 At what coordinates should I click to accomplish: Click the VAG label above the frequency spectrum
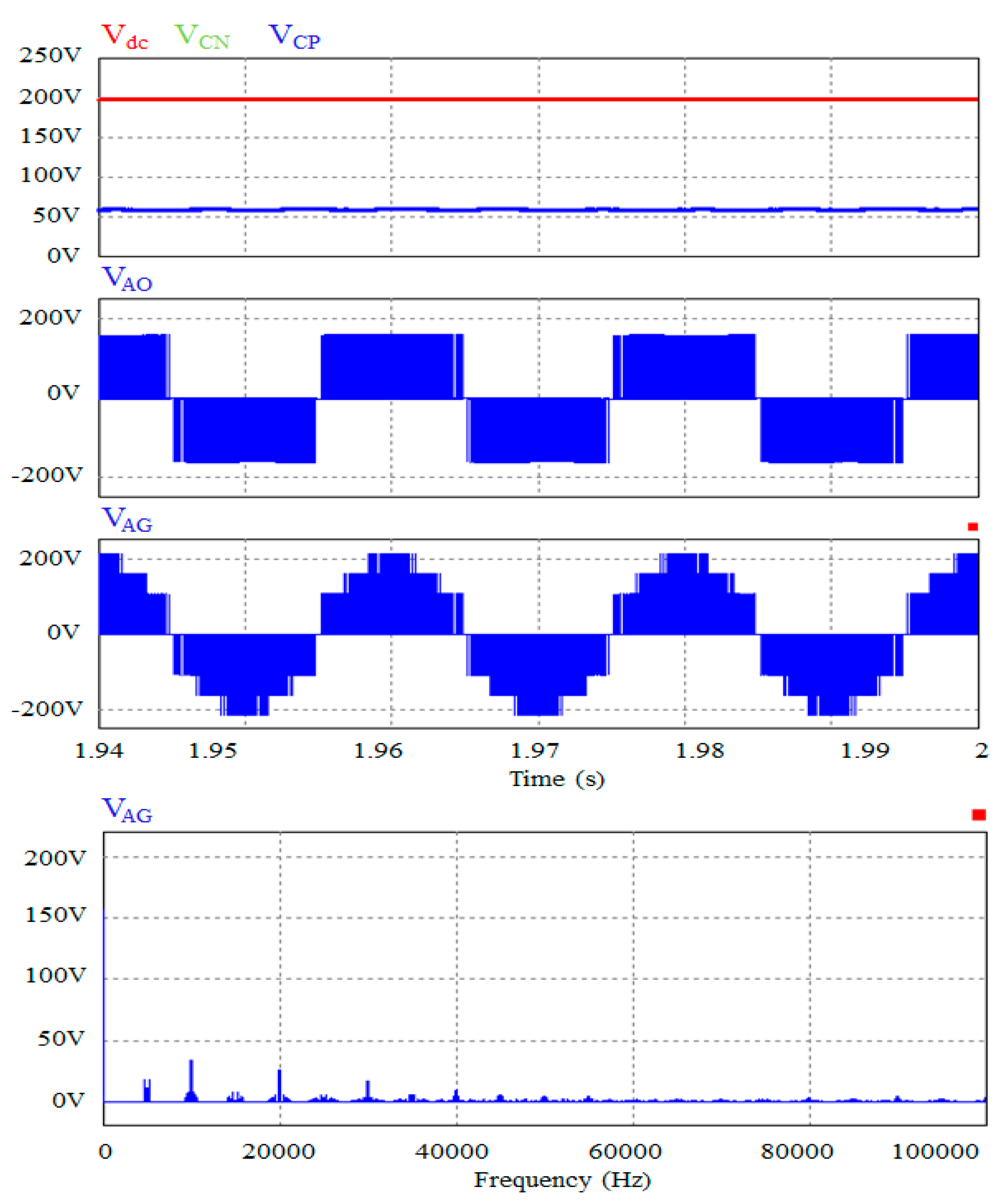(x=127, y=810)
